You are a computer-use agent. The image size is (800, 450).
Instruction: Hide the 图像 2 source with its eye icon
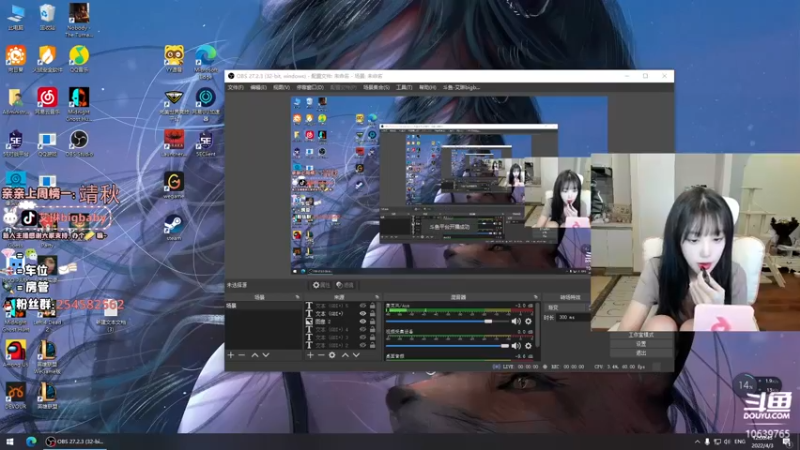coord(363,321)
